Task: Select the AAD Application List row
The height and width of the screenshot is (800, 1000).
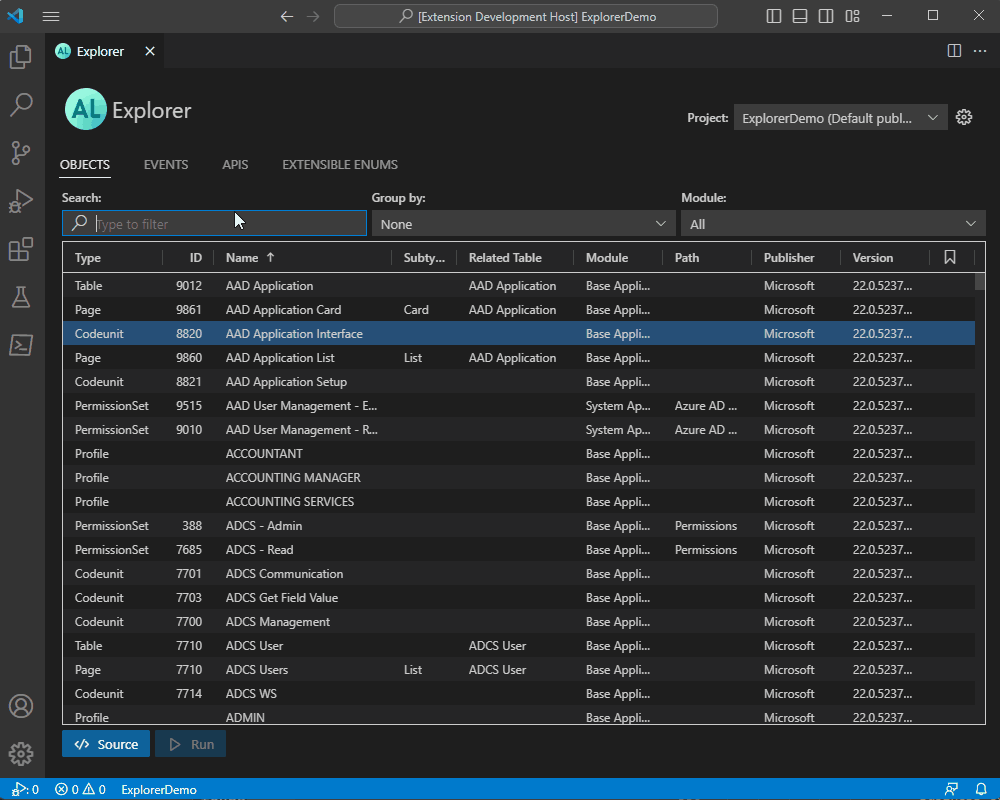Action: [518, 358]
